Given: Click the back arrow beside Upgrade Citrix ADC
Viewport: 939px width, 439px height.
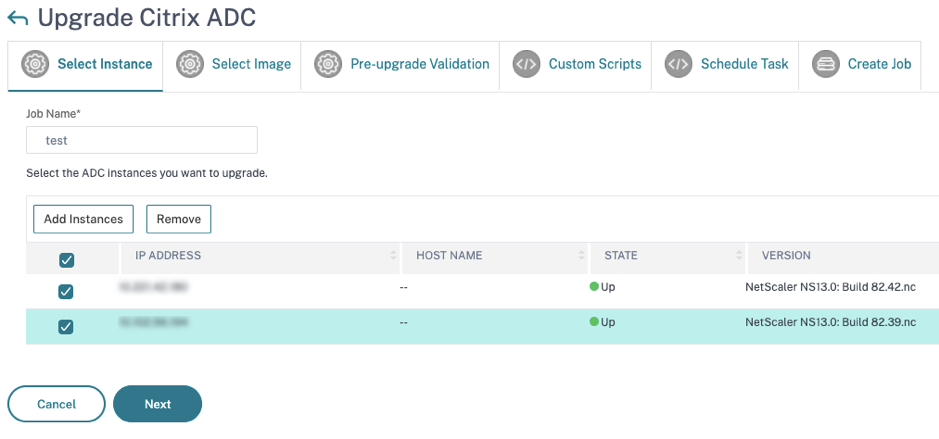Looking at the screenshot, I should pos(17,19).
